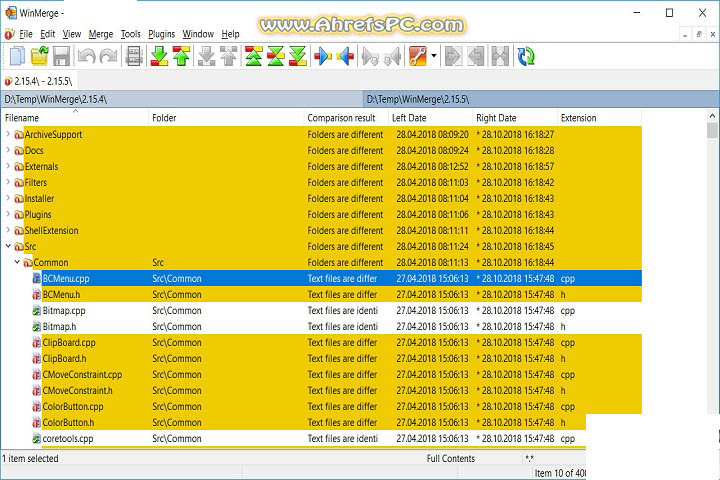The image size is (720, 480).
Task: Jump to First Difference icon
Action: click(x=253, y=56)
